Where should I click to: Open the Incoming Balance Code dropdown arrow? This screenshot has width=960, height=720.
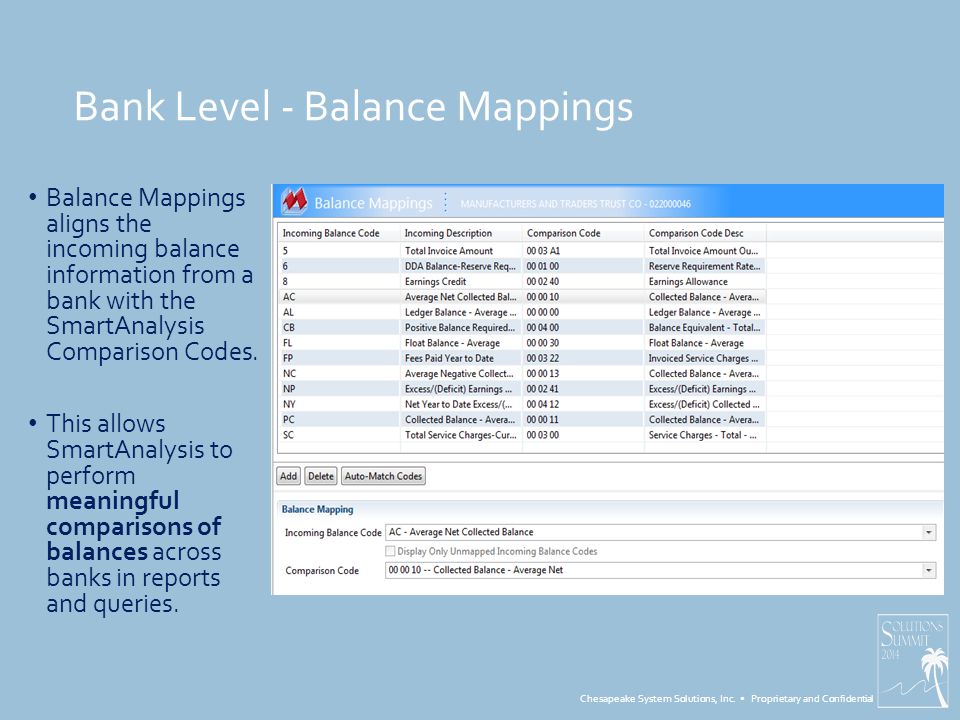[x=929, y=532]
